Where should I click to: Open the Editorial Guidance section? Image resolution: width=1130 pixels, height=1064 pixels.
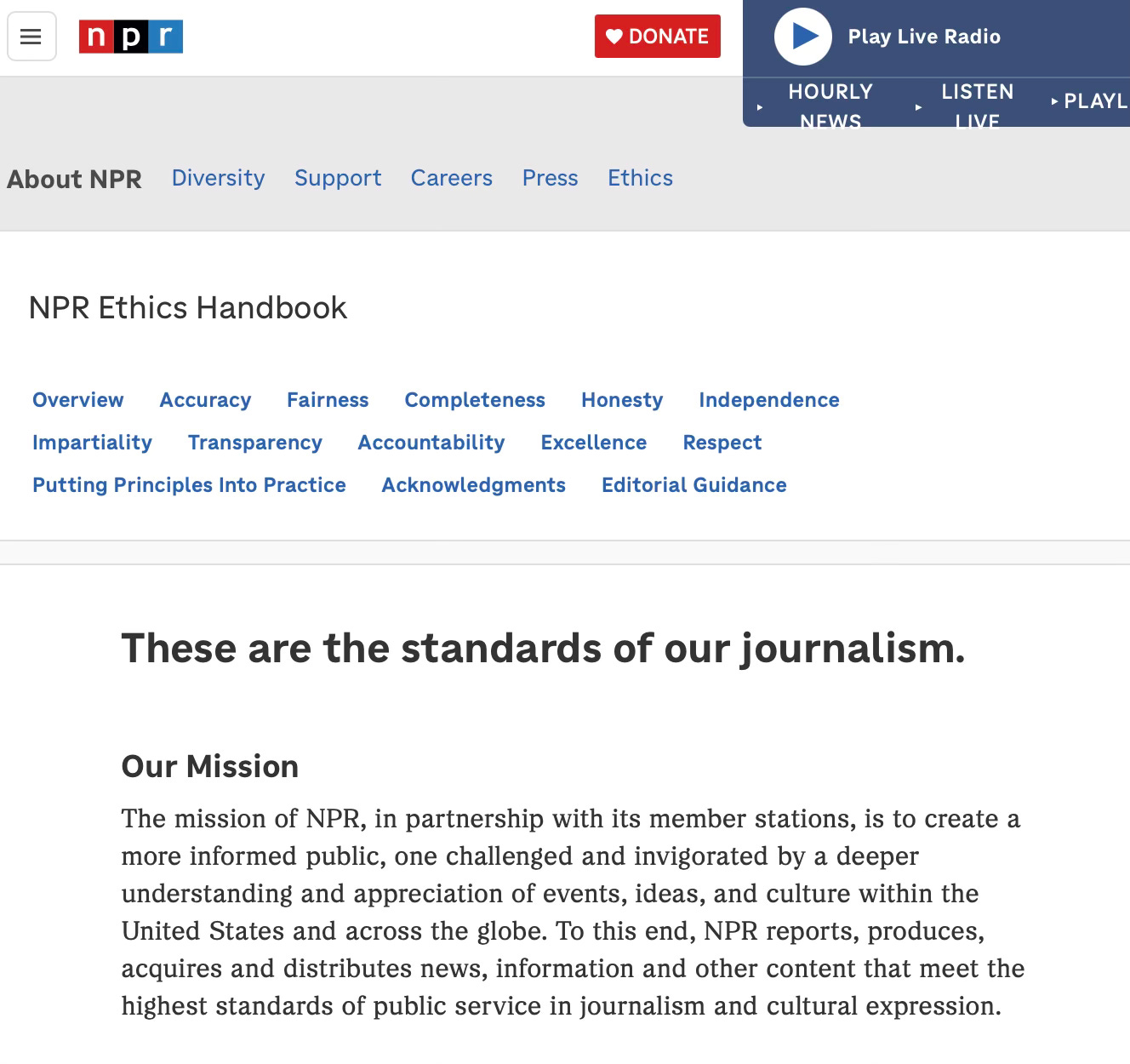pos(694,485)
